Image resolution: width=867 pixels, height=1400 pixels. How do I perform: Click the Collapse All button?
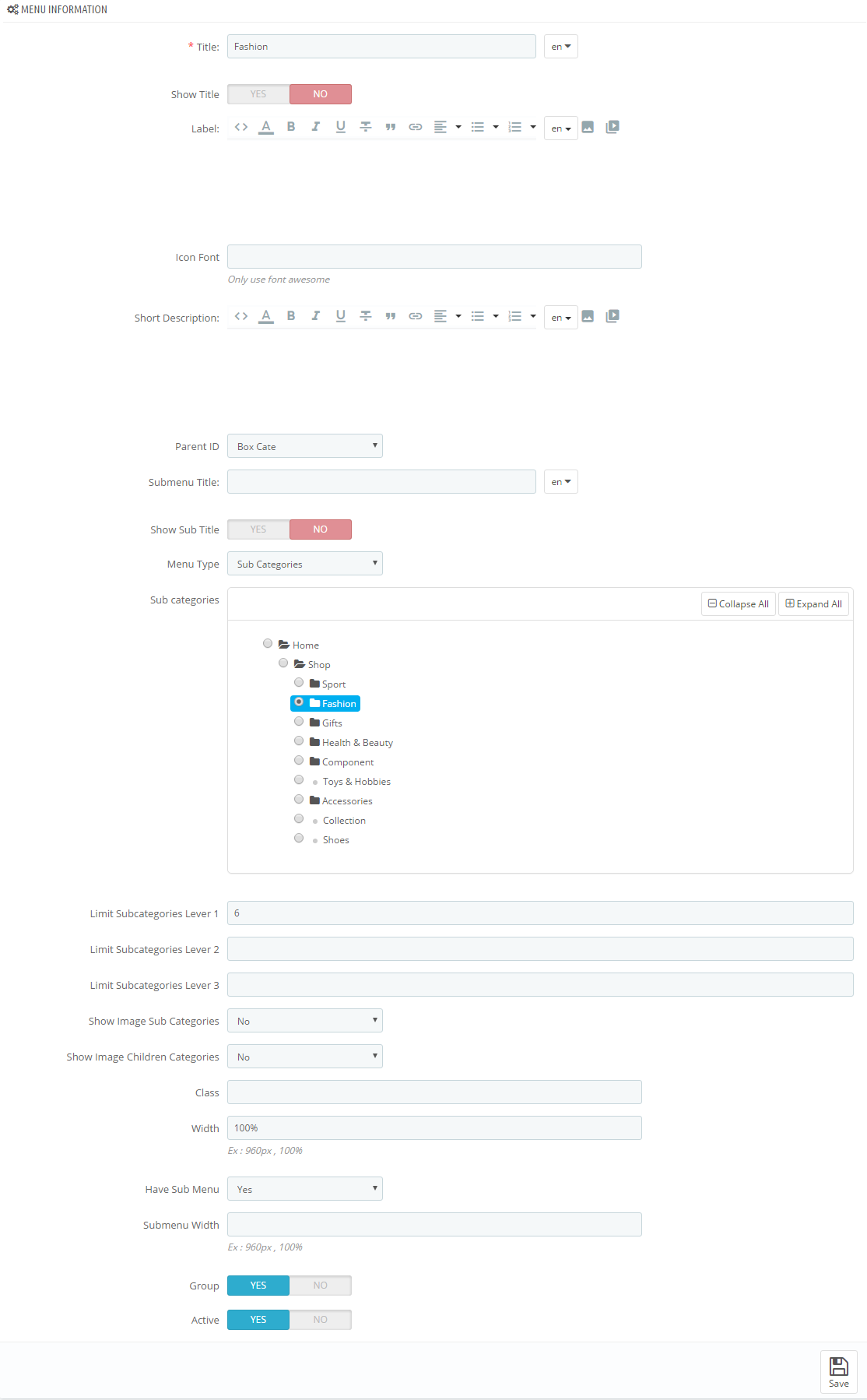coord(739,604)
